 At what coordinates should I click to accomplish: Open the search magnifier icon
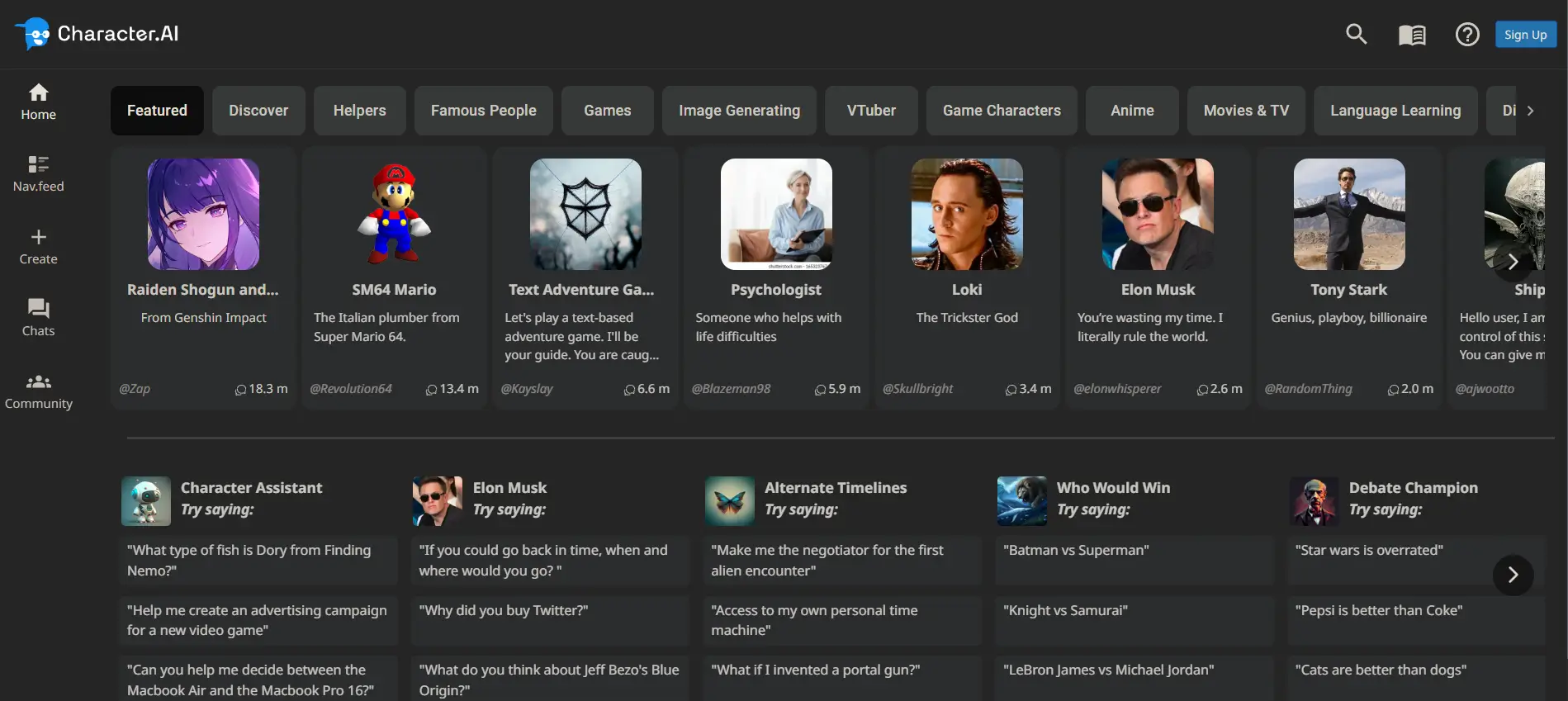[x=1357, y=34]
